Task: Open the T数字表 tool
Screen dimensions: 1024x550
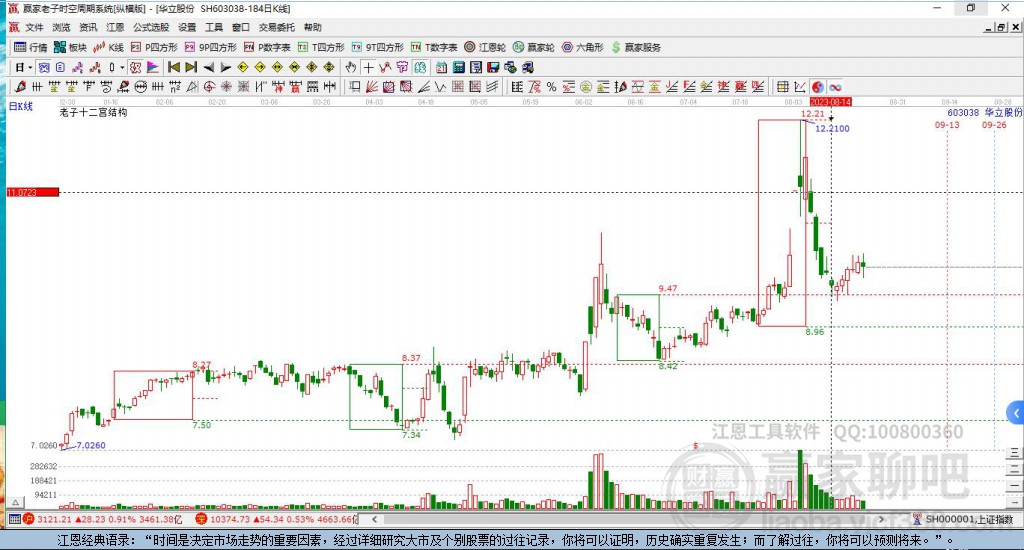Action: tap(434, 47)
